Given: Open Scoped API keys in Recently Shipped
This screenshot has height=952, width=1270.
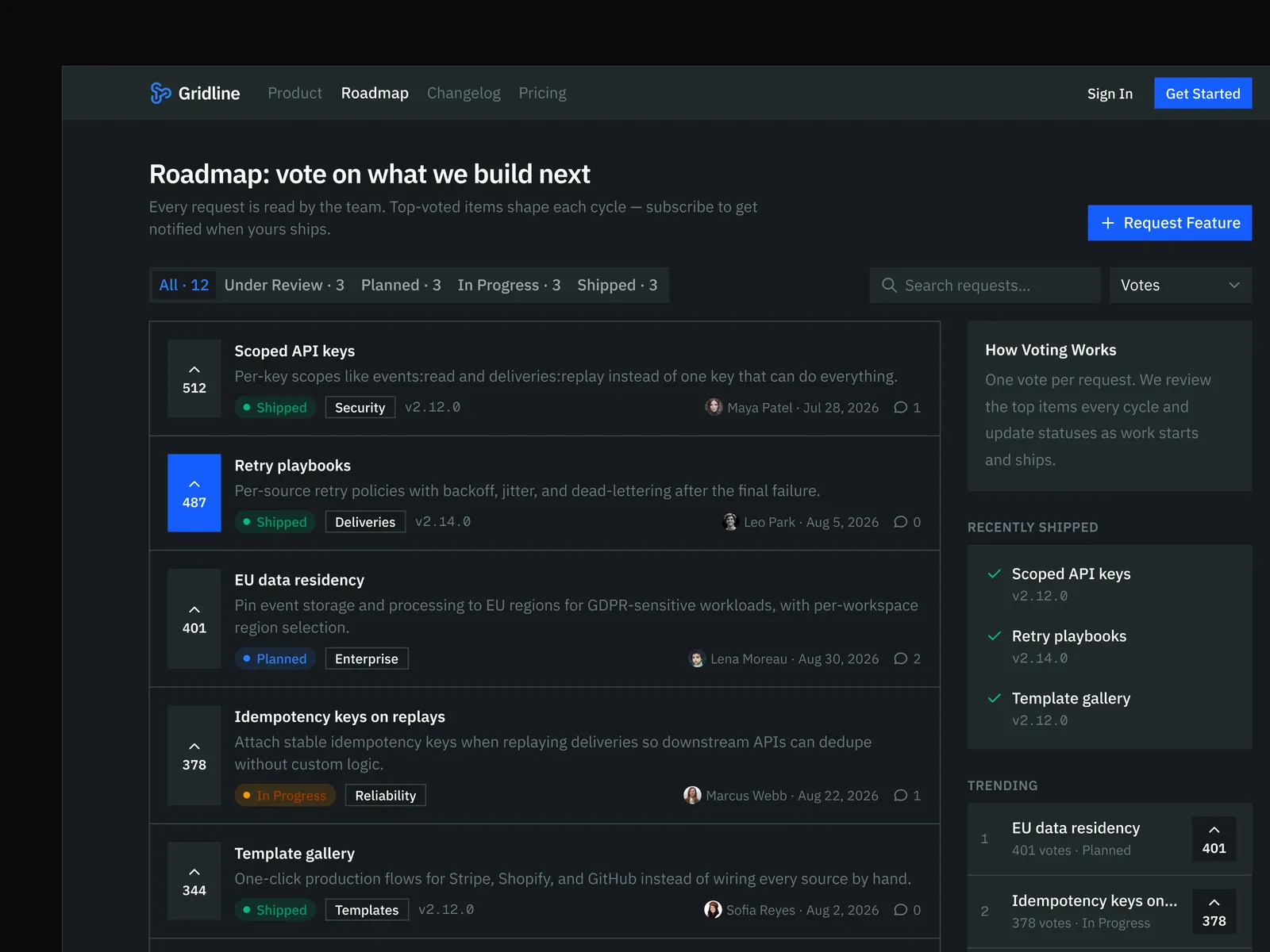Looking at the screenshot, I should tap(1071, 574).
